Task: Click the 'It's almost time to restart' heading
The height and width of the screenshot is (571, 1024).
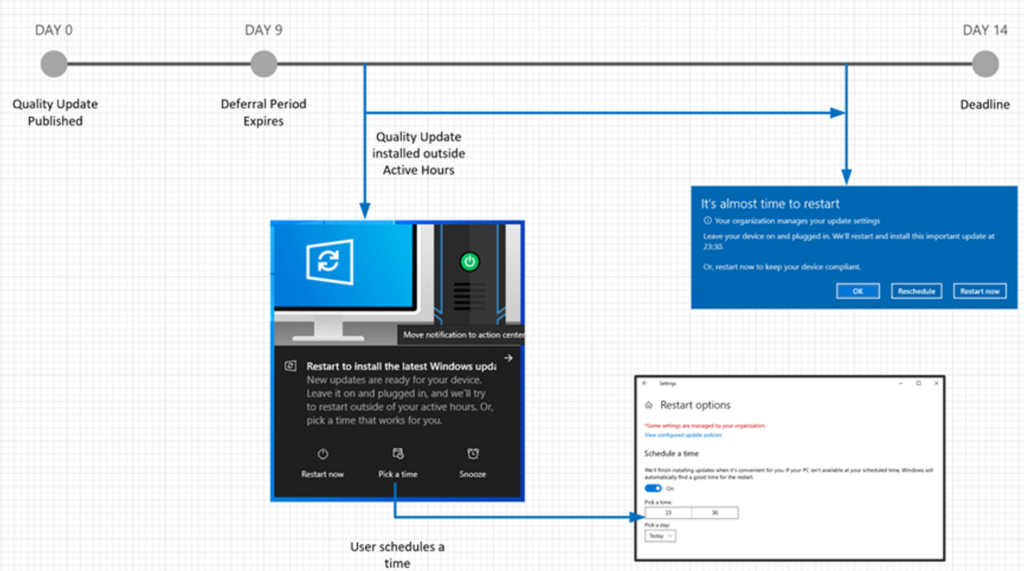Action: point(770,204)
